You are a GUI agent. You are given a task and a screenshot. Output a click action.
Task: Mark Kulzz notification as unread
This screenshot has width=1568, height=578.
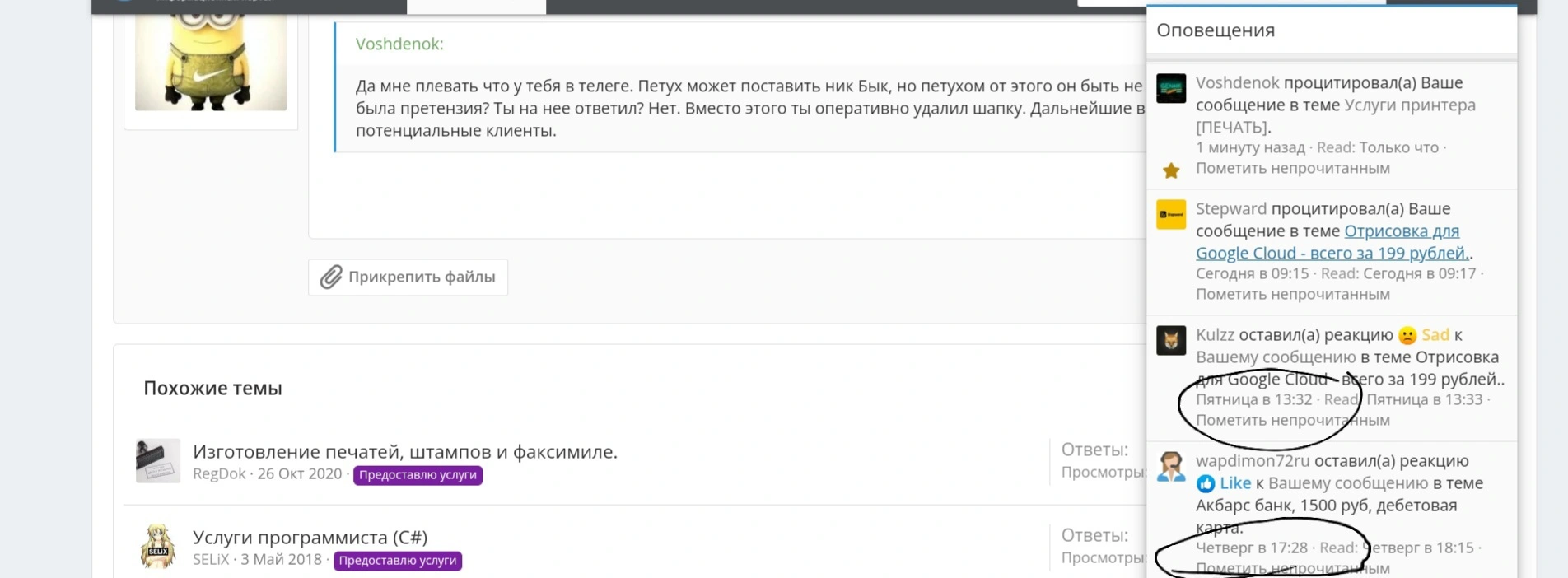(x=1293, y=420)
